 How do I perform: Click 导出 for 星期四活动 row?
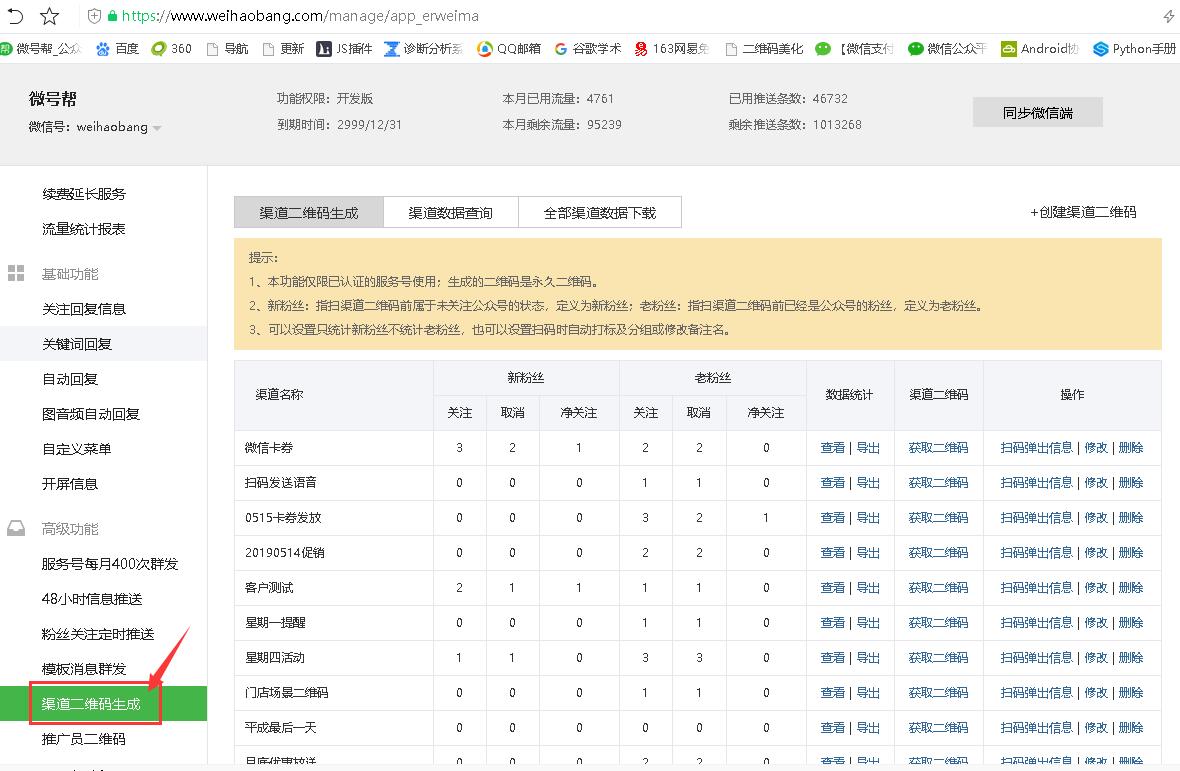pyautogui.click(x=868, y=657)
